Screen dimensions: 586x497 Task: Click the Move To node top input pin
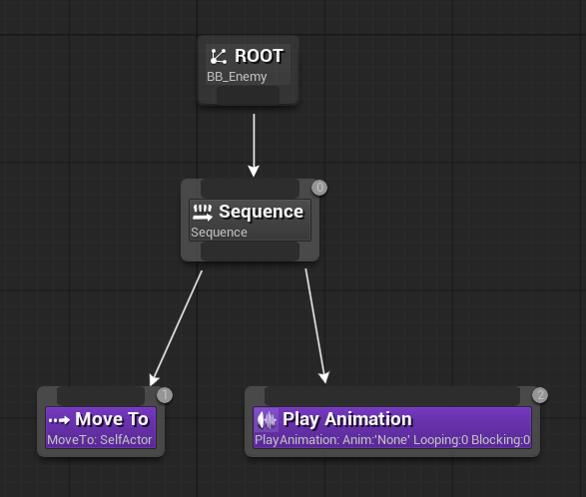tap(101, 396)
